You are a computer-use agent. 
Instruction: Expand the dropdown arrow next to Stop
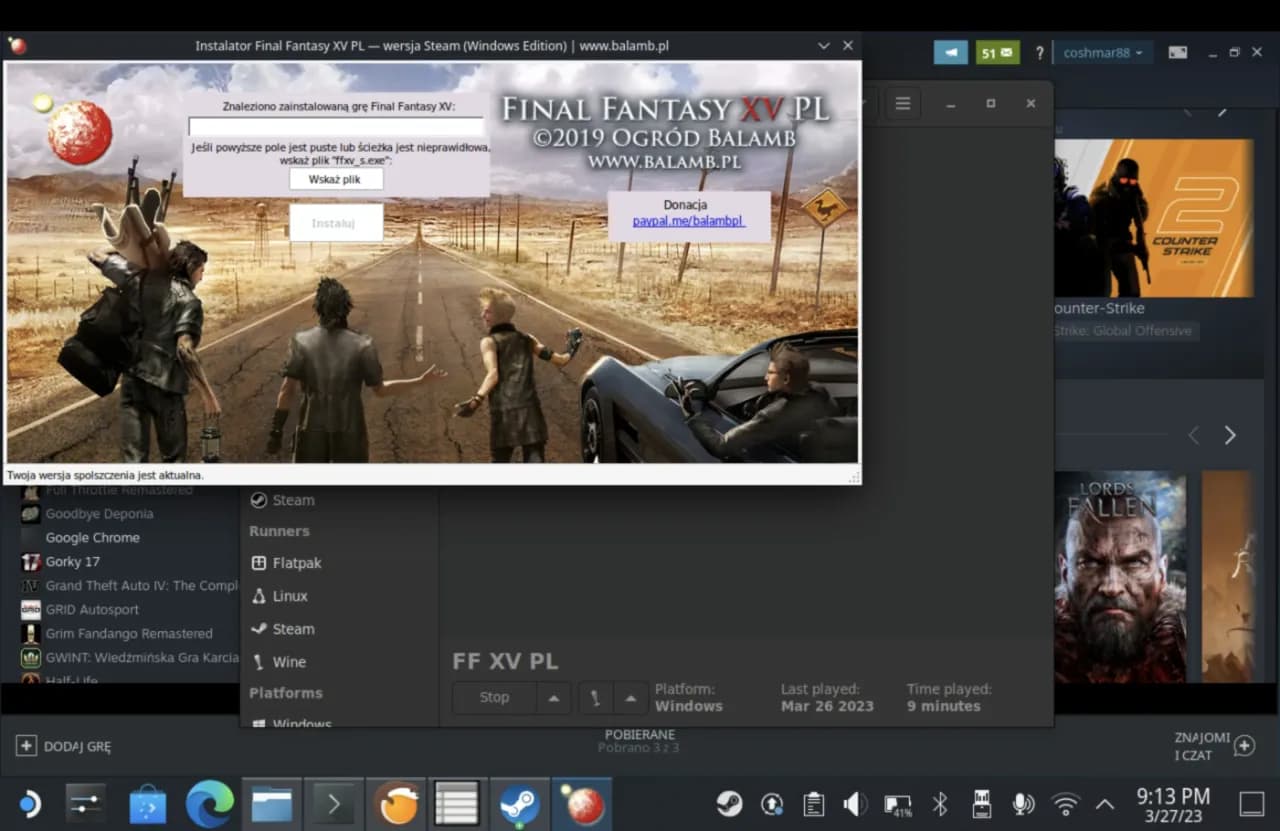click(553, 697)
